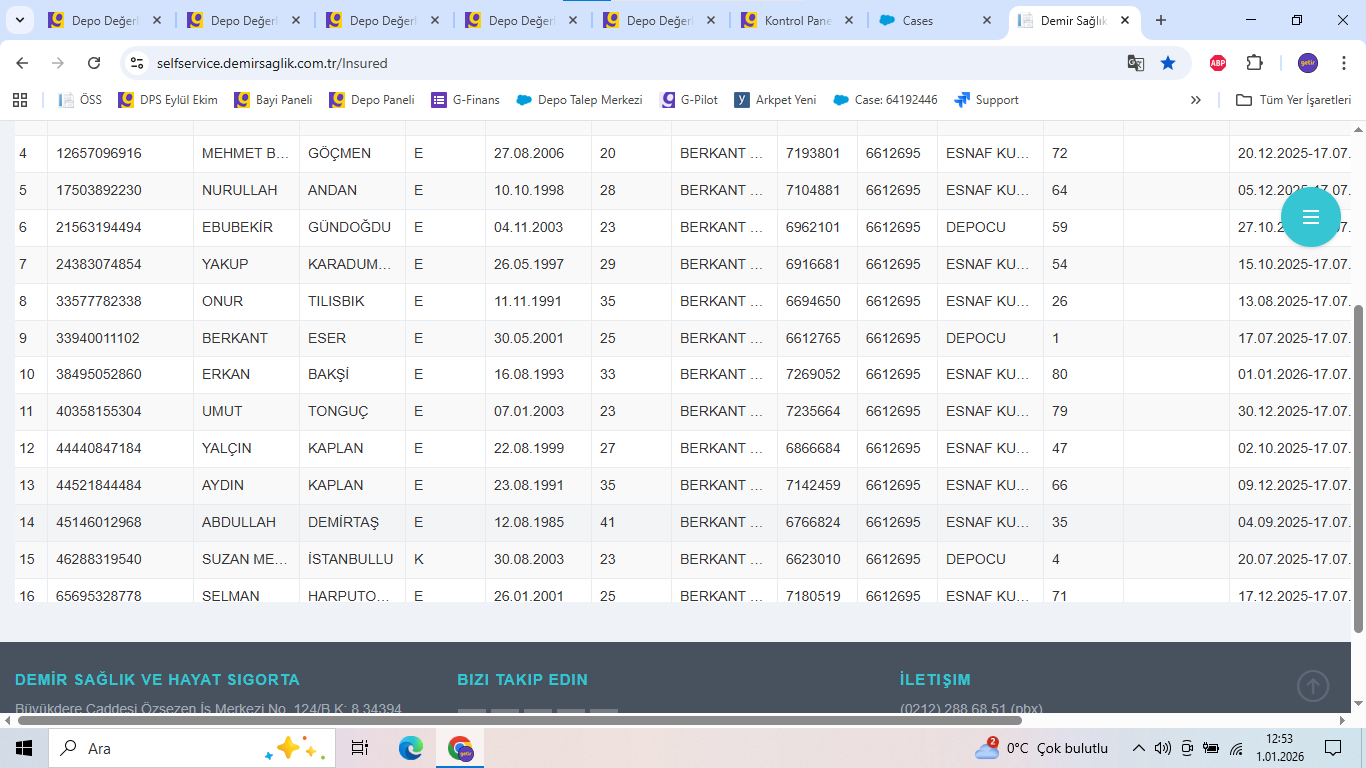The height and width of the screenshot is (768, 1366).
Task: Click the page vertical scrollbar
Action: tap(1358, 468)
